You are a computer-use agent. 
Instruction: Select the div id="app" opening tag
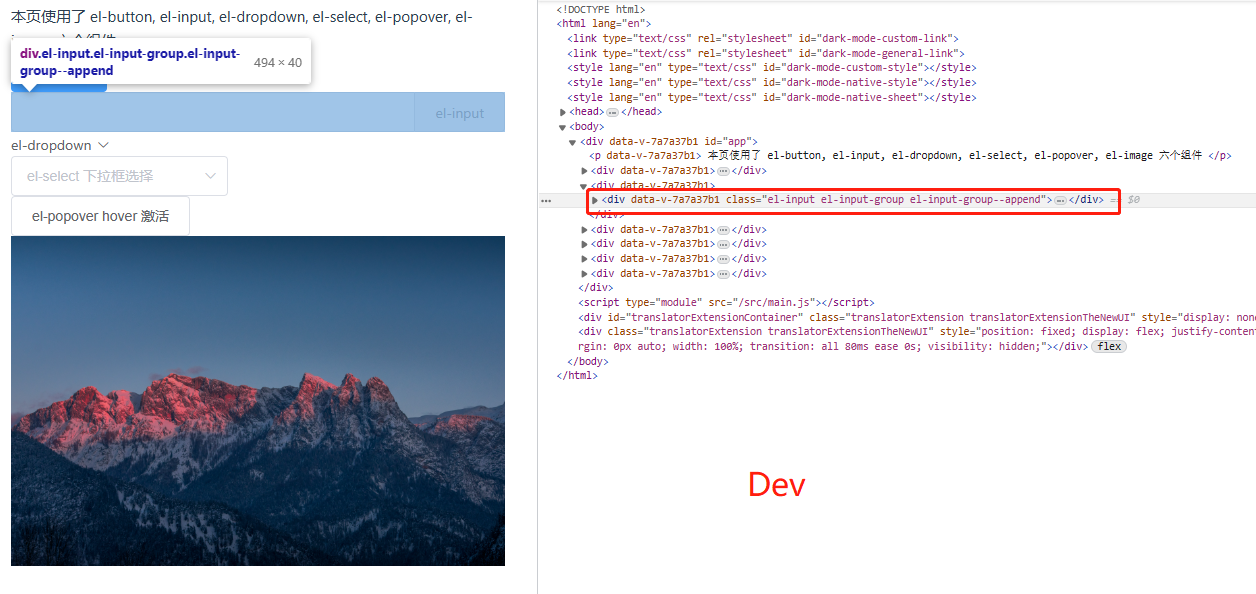[669, 141]
